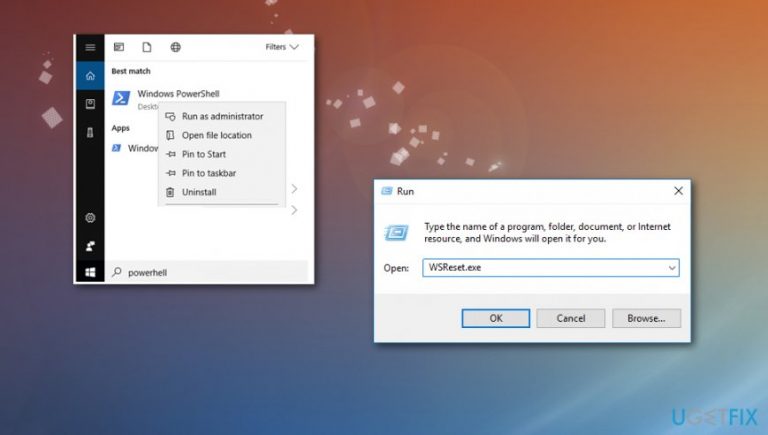Click the large Run program icon
This screenshot has width=768, height=435.
tap(396, 232)
